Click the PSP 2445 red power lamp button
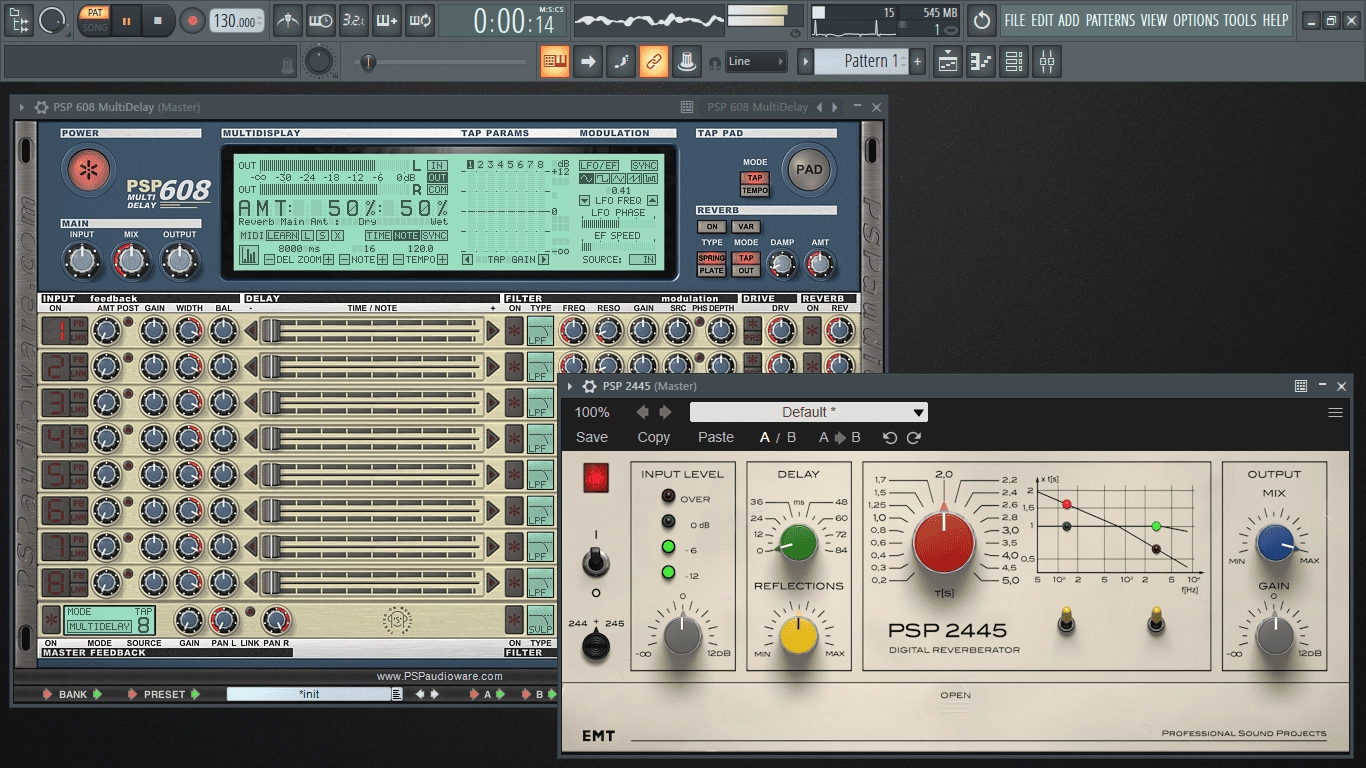The height and width of the screenshot is (768, 1366). (x=596, y=479)
